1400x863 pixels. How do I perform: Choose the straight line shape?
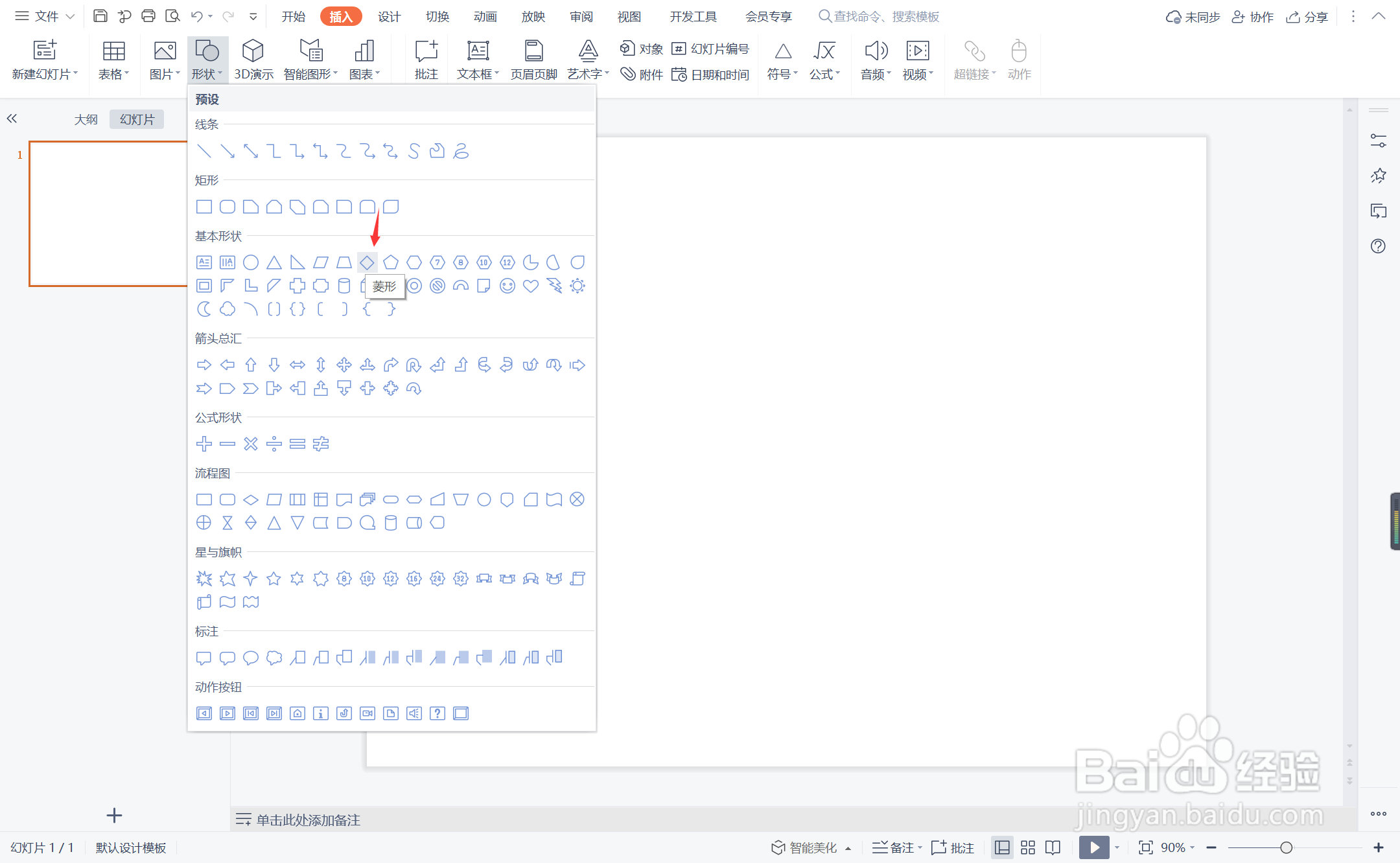pos(204,151)
